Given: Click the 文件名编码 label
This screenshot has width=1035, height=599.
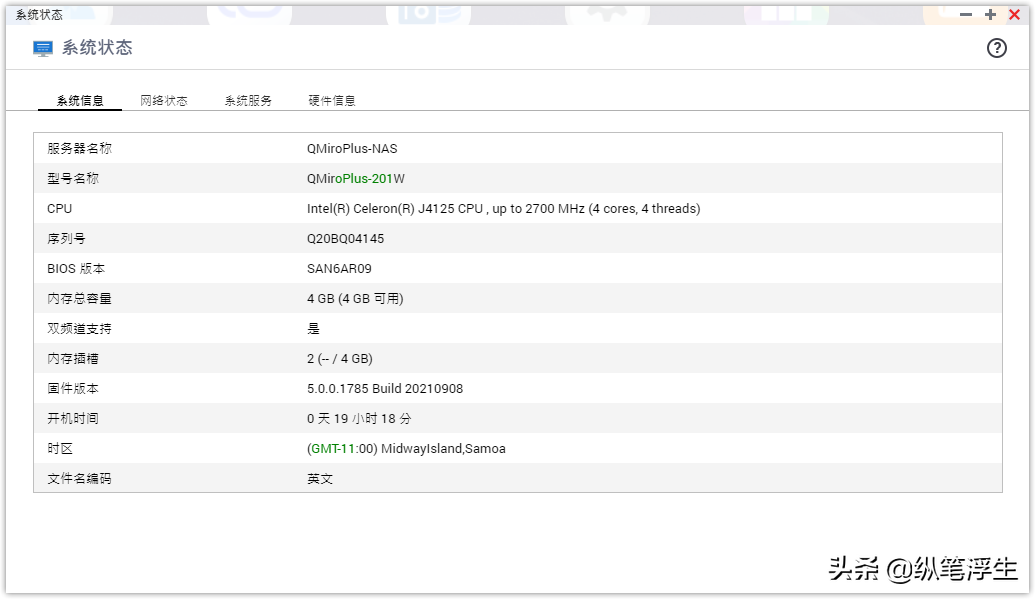Looking at the screenshot, I should 79,479.
